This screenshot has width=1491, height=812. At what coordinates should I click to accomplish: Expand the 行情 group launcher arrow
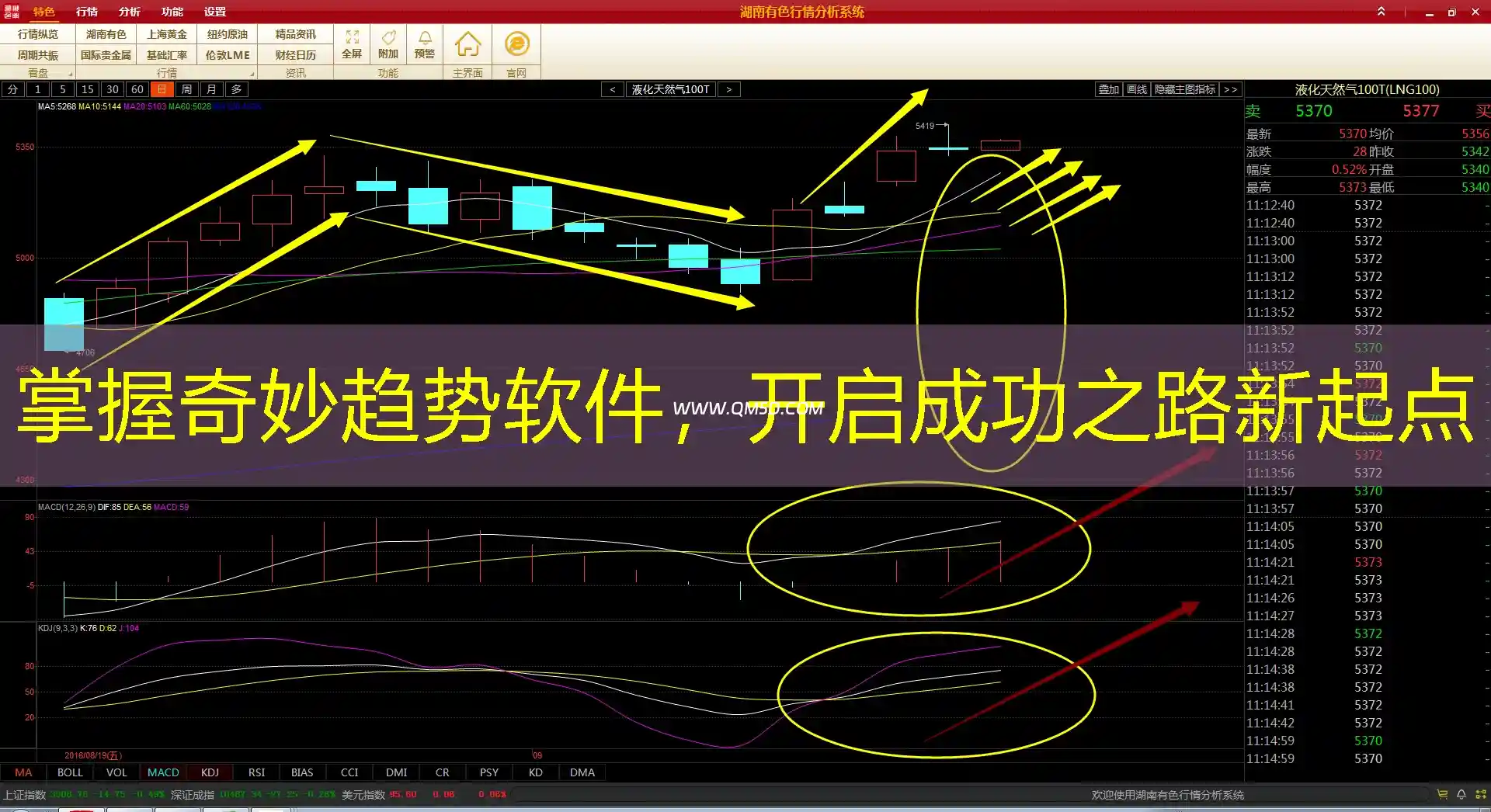252,74
